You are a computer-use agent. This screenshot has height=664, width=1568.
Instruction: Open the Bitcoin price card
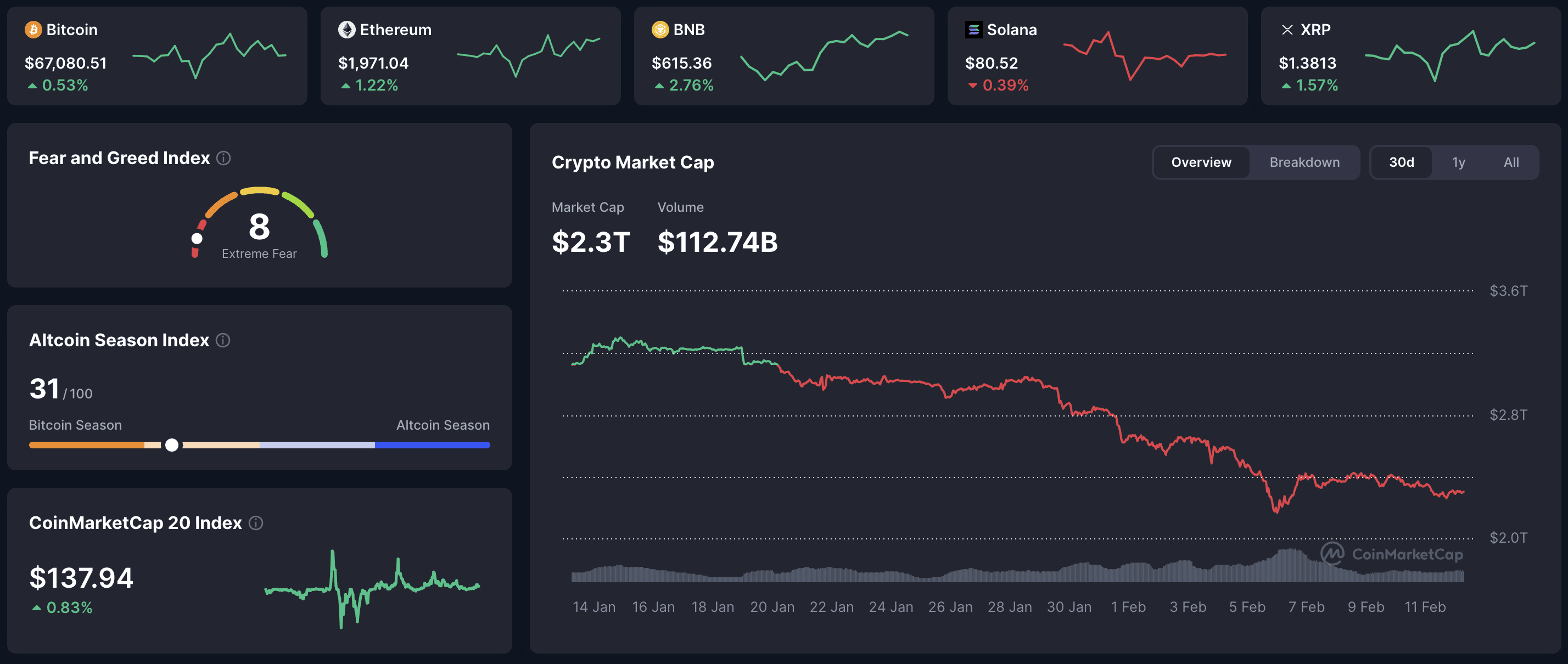coord(157,55)
